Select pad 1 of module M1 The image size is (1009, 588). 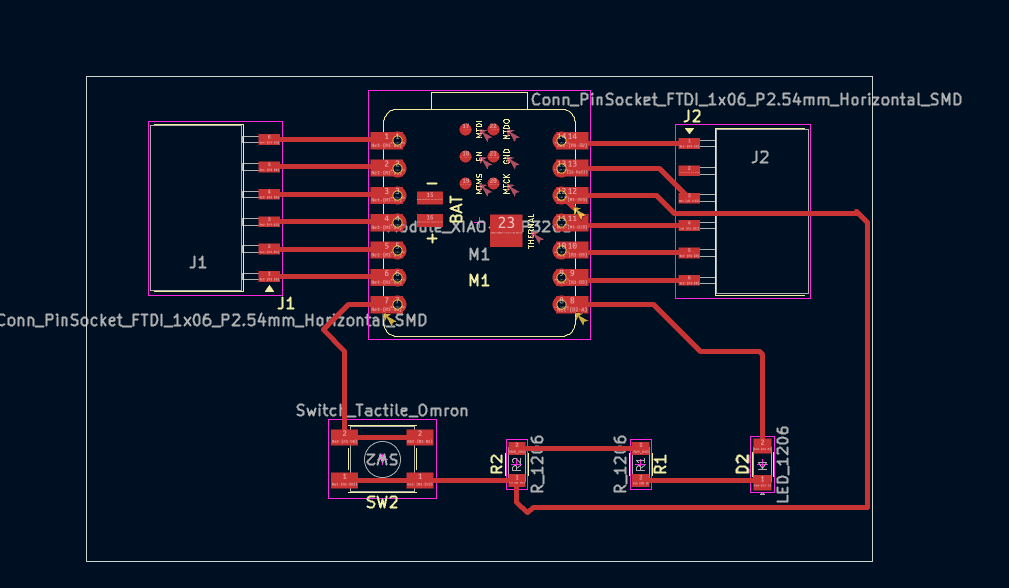pos(387,140)
